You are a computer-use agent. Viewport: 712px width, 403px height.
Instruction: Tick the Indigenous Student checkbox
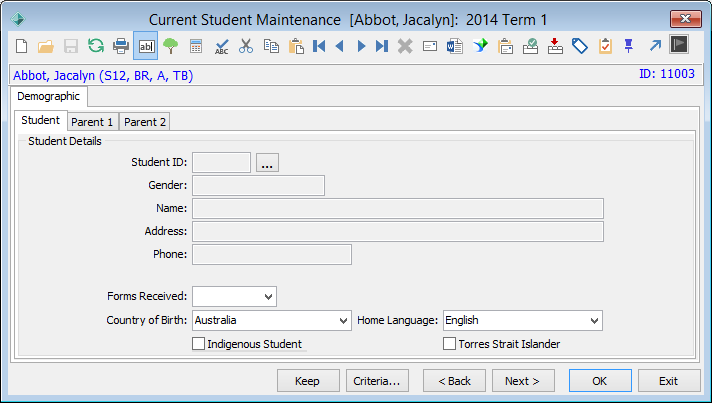coord(198,344)
